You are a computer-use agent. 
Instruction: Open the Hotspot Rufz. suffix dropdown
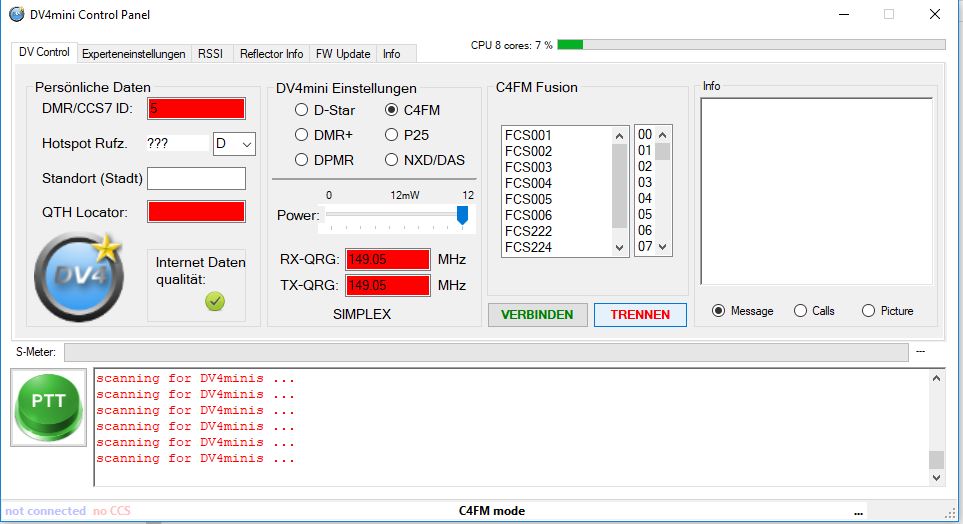[x=235, y=144]
